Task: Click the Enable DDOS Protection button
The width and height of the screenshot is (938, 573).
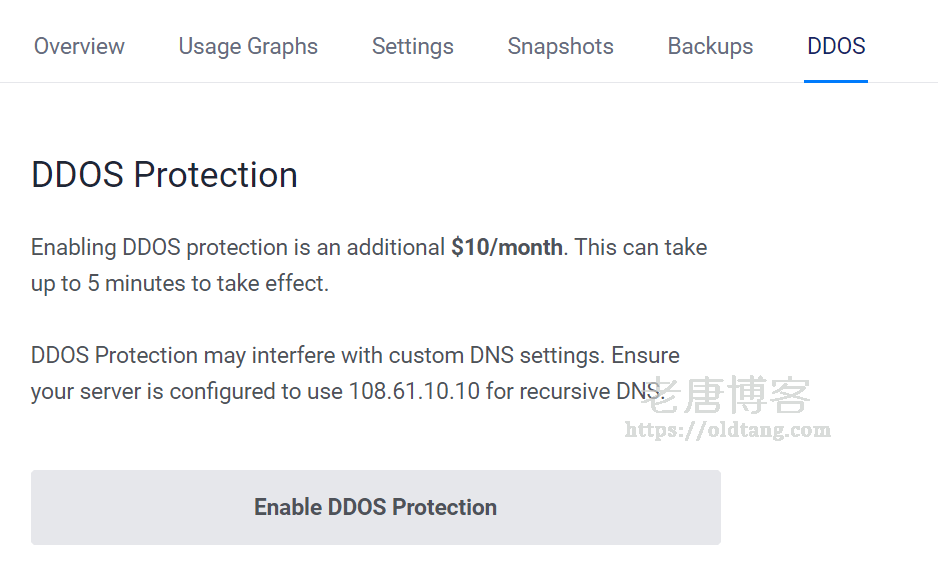Action: pyautogui.click(x=376, y=507)
